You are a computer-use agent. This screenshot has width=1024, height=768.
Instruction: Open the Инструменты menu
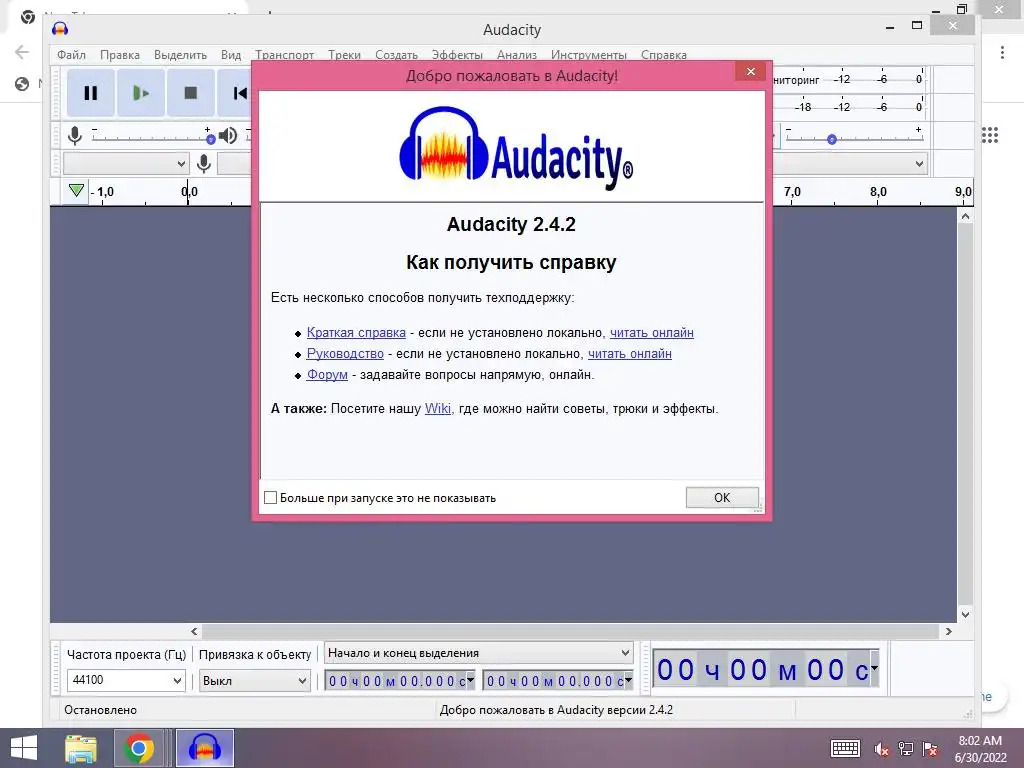pos(588,55)
